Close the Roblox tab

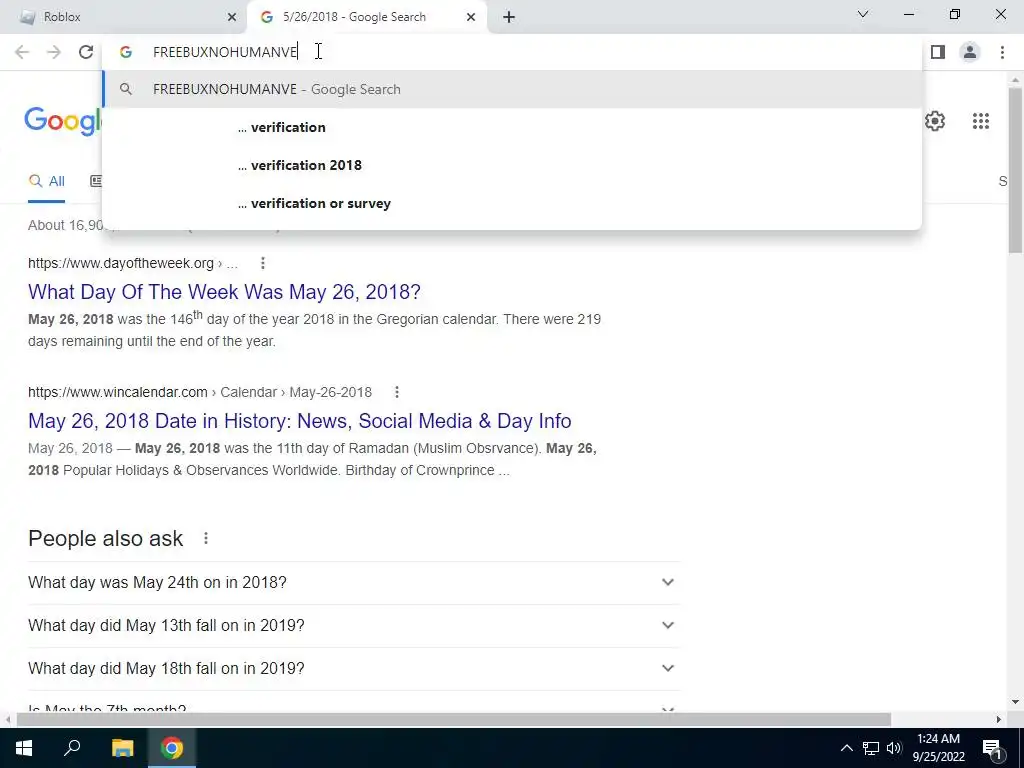232,18
